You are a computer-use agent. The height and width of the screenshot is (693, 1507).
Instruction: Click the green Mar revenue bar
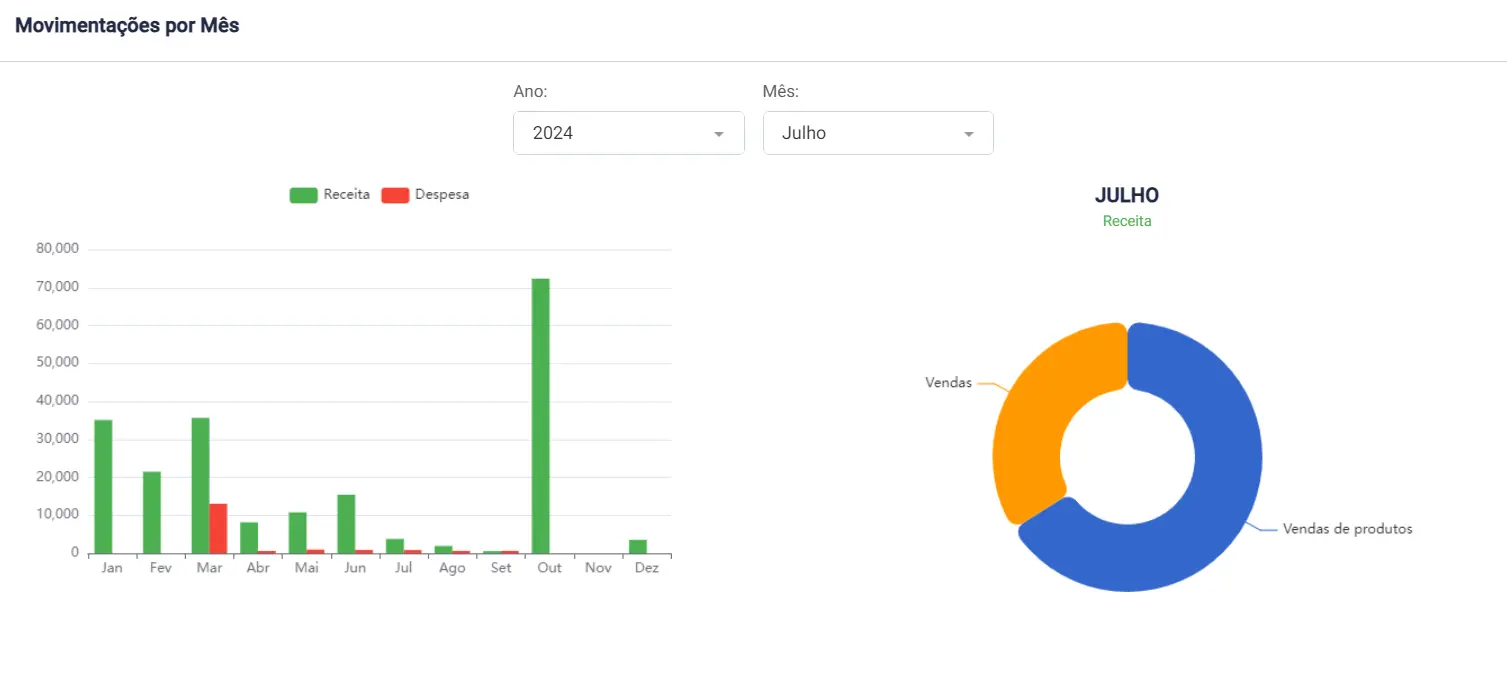(200, 486)
